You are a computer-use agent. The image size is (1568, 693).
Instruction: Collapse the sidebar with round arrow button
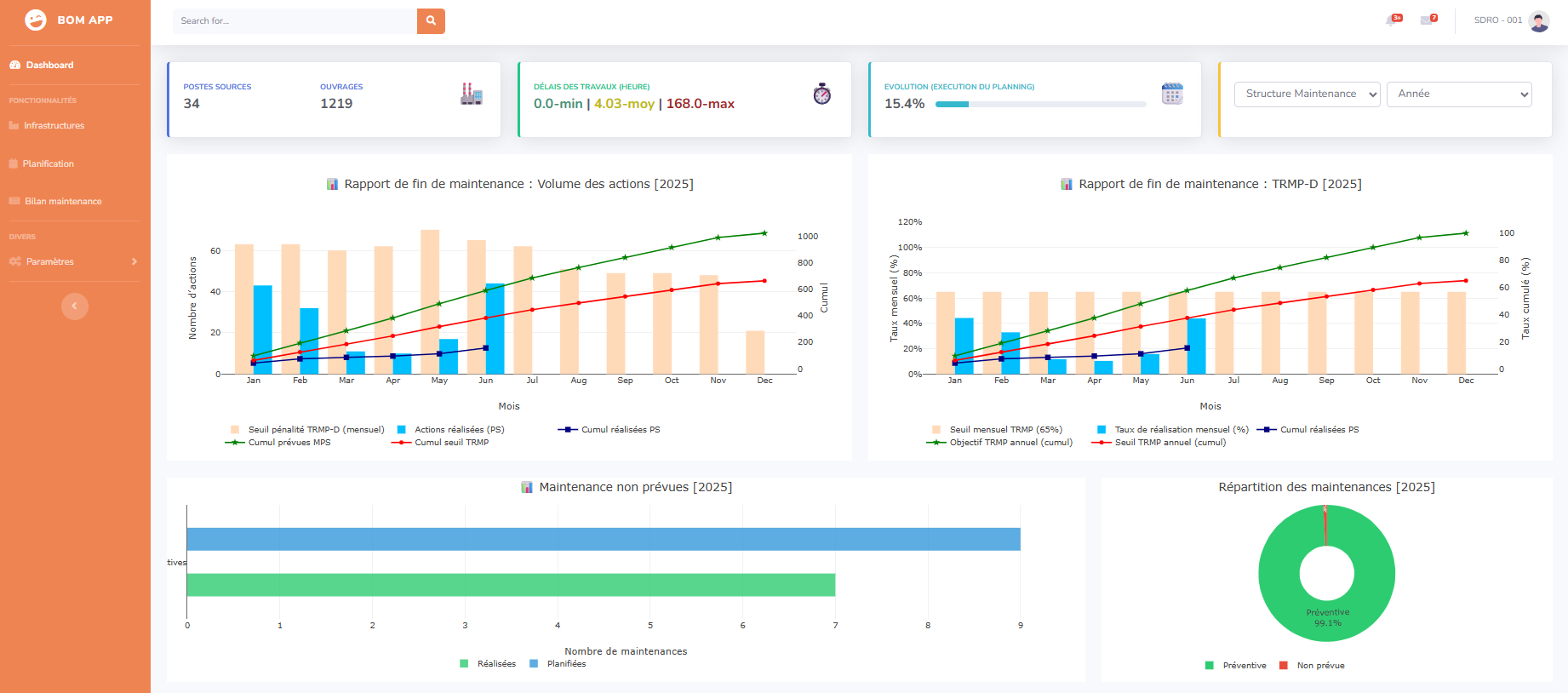coord(75,306)
